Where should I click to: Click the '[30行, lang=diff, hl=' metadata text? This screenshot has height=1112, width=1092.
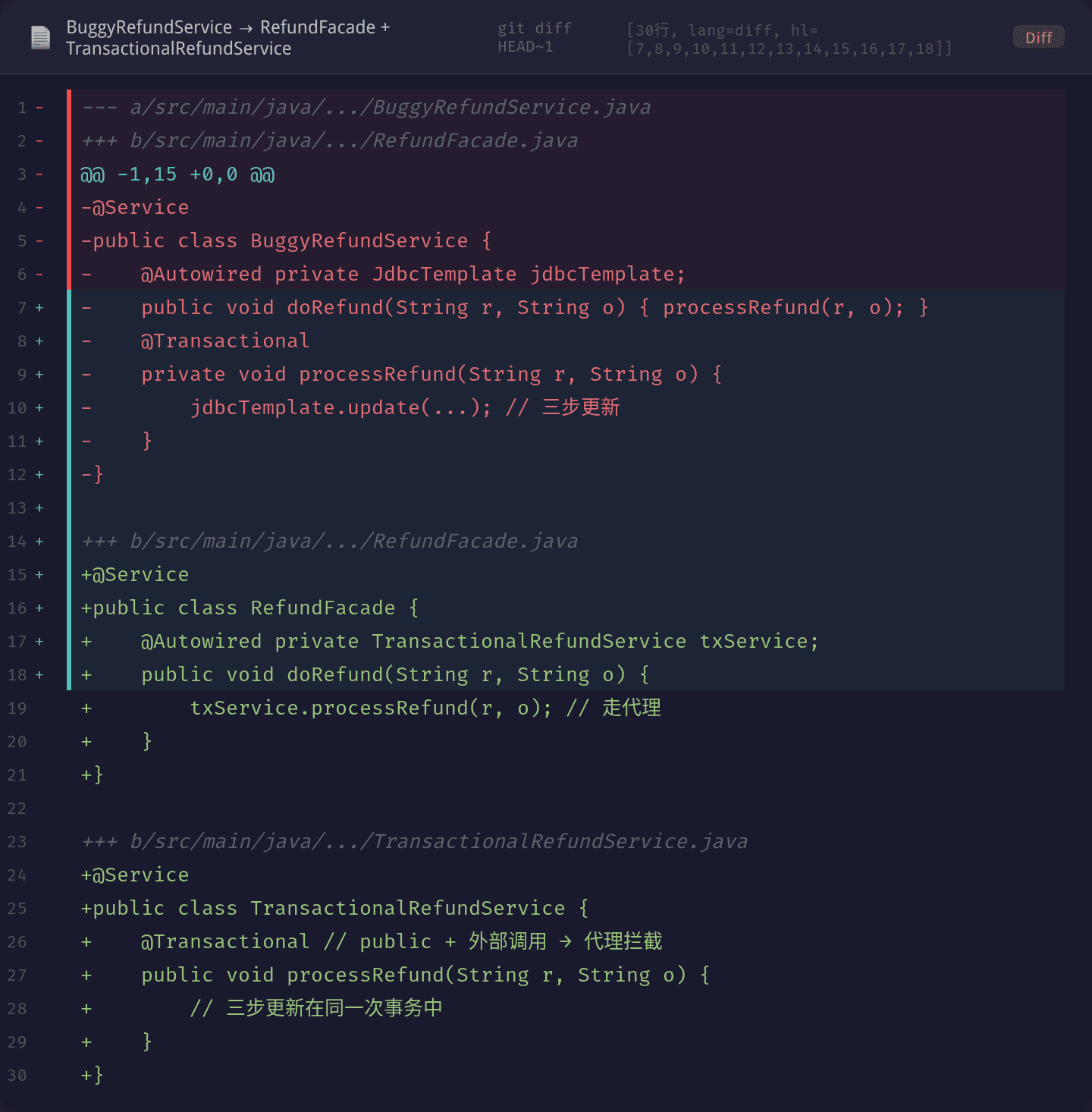click(x=722, y=30)
